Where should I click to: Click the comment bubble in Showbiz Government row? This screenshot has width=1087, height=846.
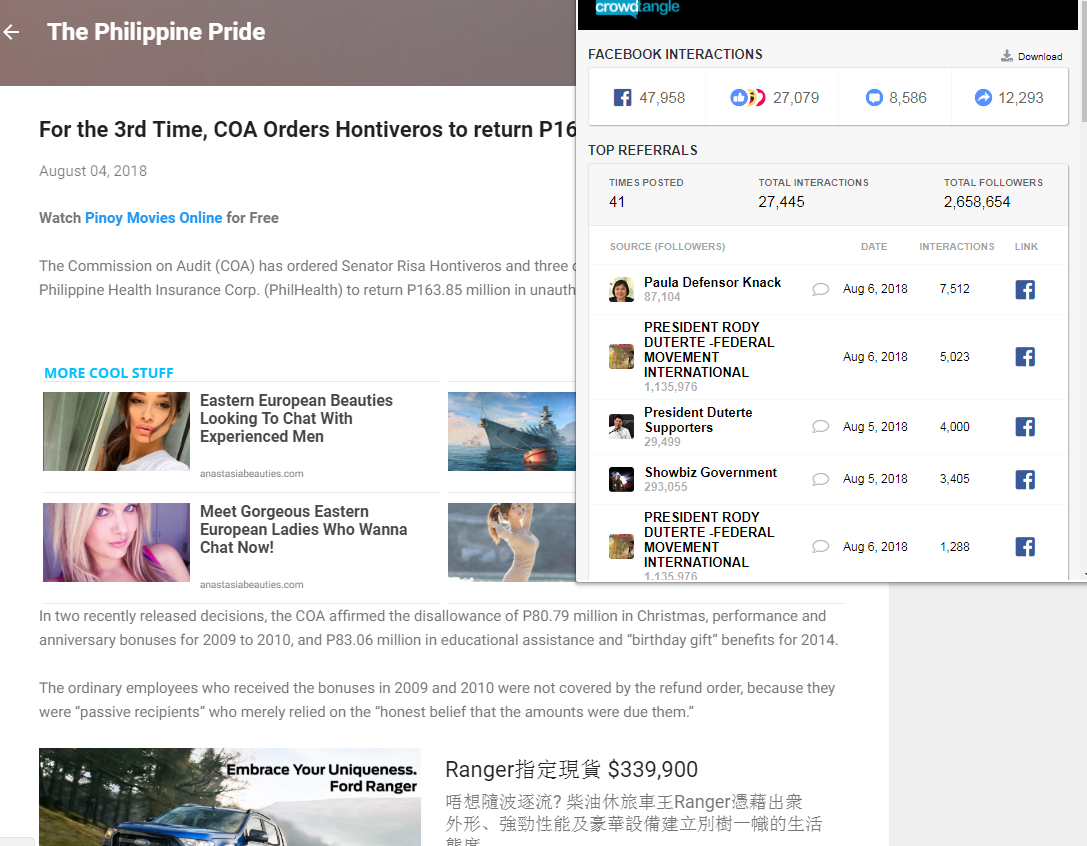(x=821, y=479)
